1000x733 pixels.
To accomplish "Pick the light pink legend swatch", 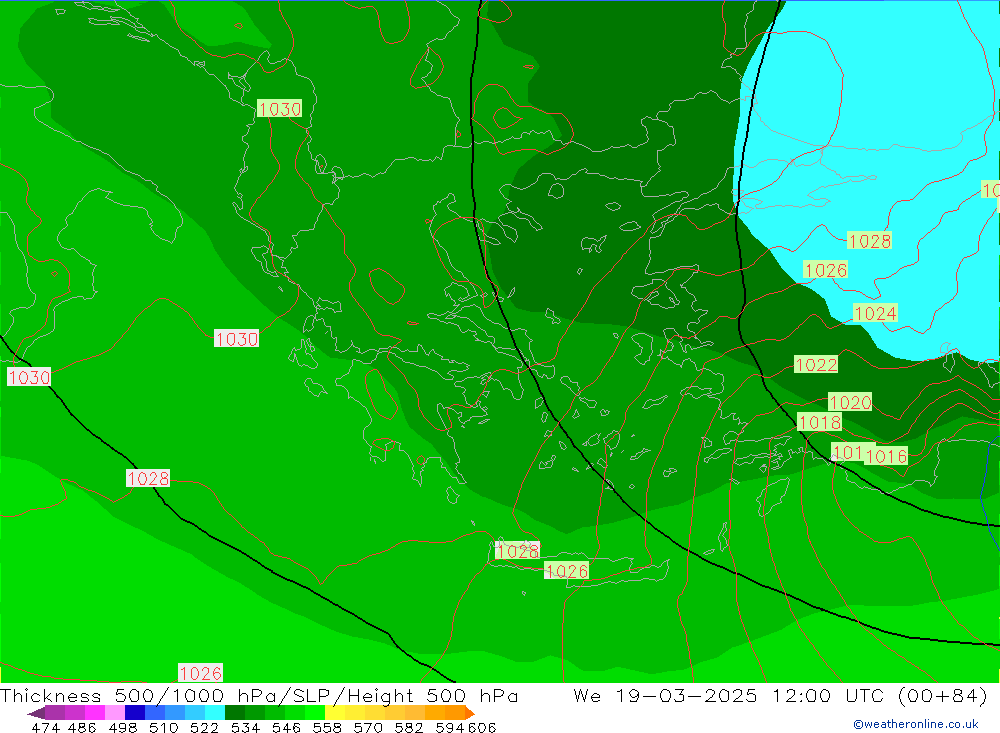I will (115, 713).
